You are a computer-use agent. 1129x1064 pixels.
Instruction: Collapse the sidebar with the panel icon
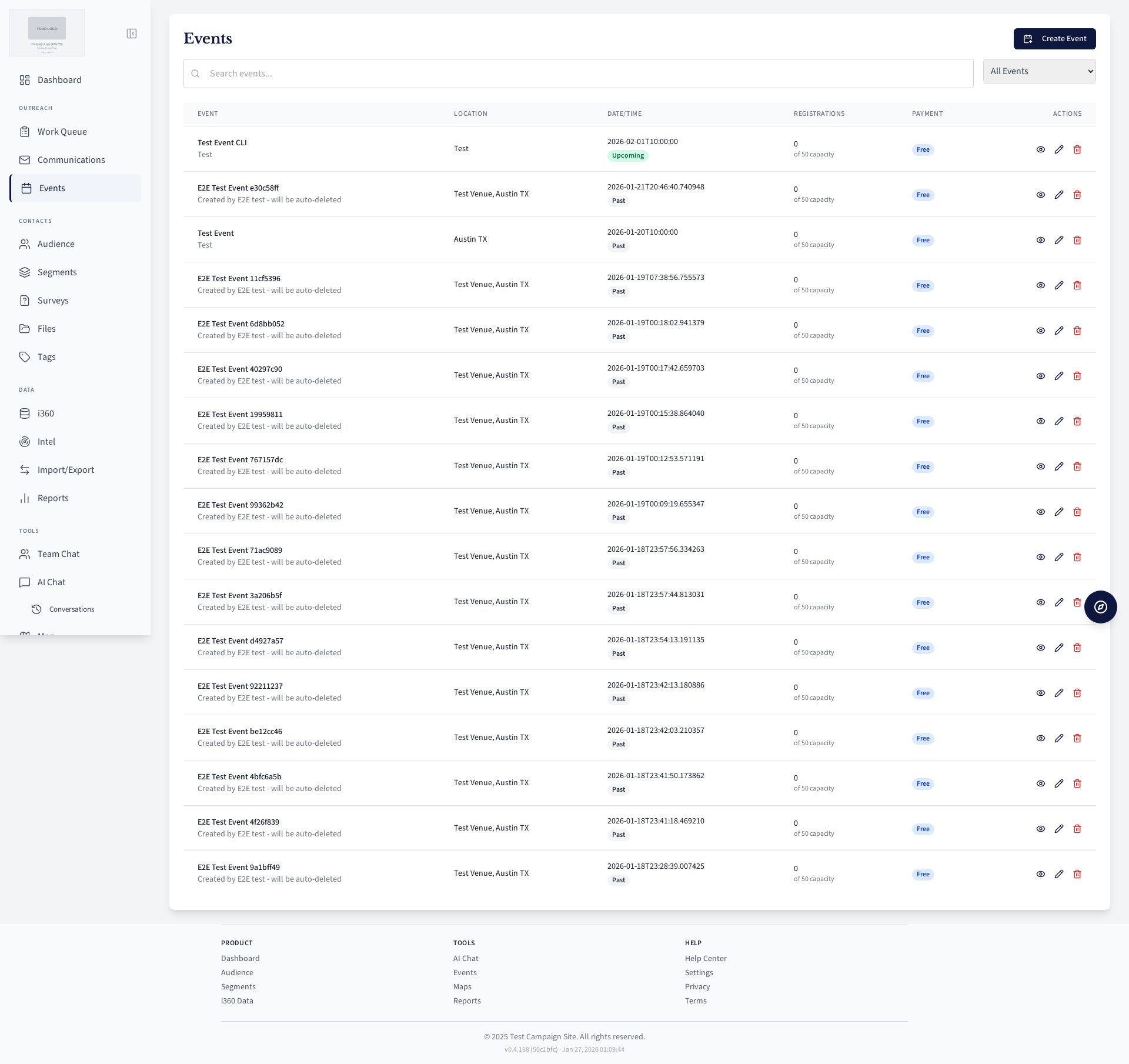(x=132, y=34)
